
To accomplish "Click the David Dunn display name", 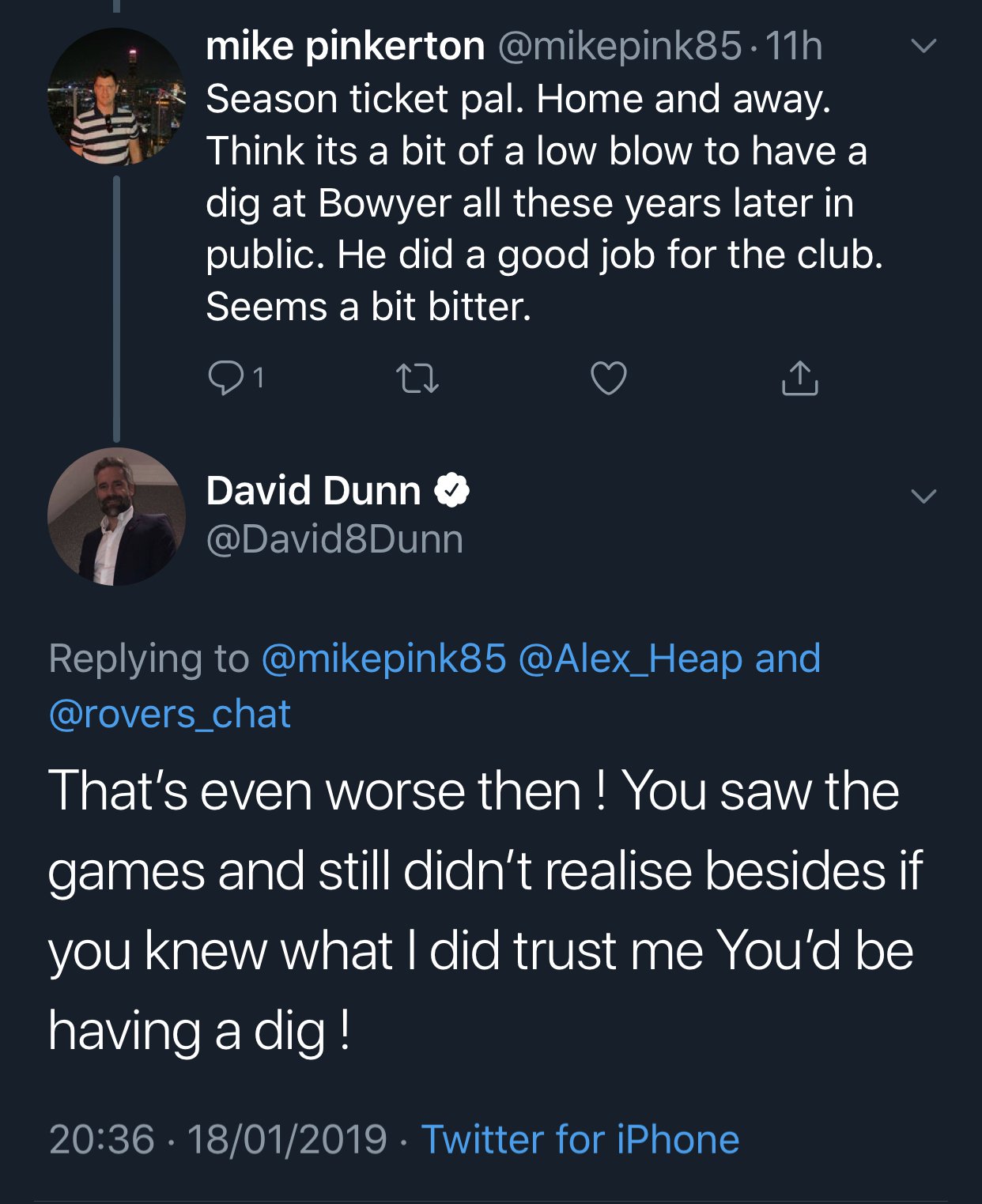I will 313,490.
